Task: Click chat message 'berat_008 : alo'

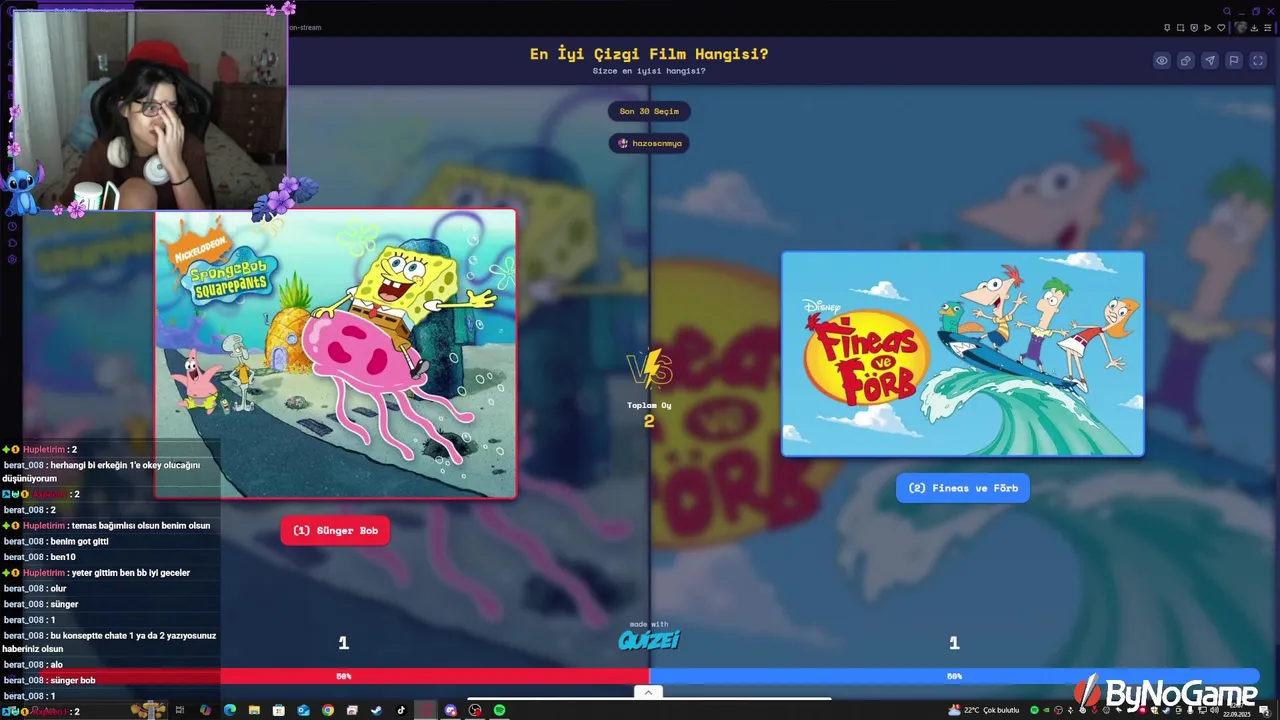Action: tap(34, 665)
